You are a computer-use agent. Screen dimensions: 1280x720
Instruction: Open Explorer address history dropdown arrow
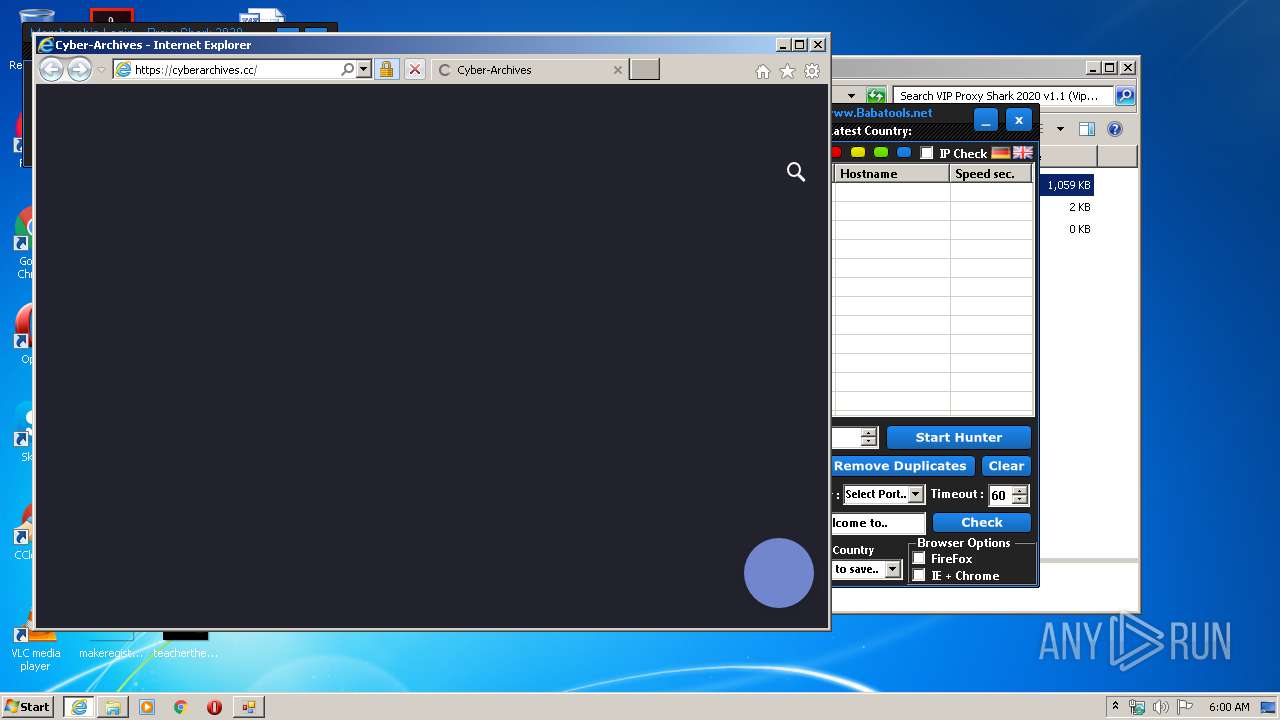click(851, 96)
